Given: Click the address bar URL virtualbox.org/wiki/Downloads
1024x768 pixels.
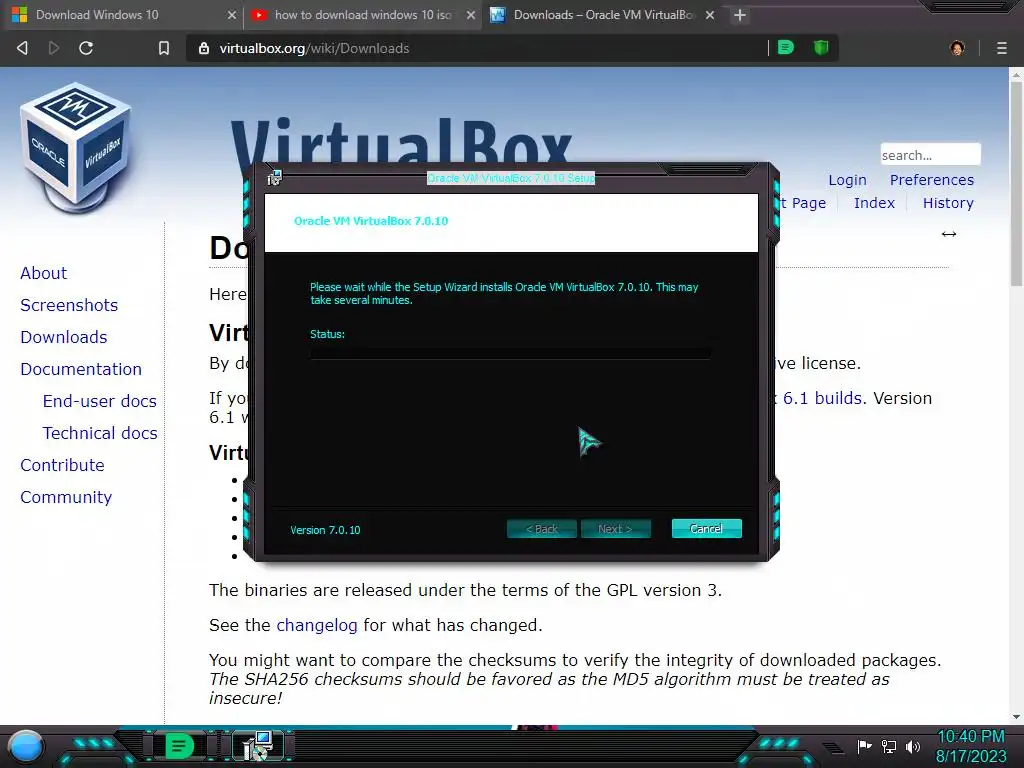Looking at the screenshot, I should click(314, 48).
